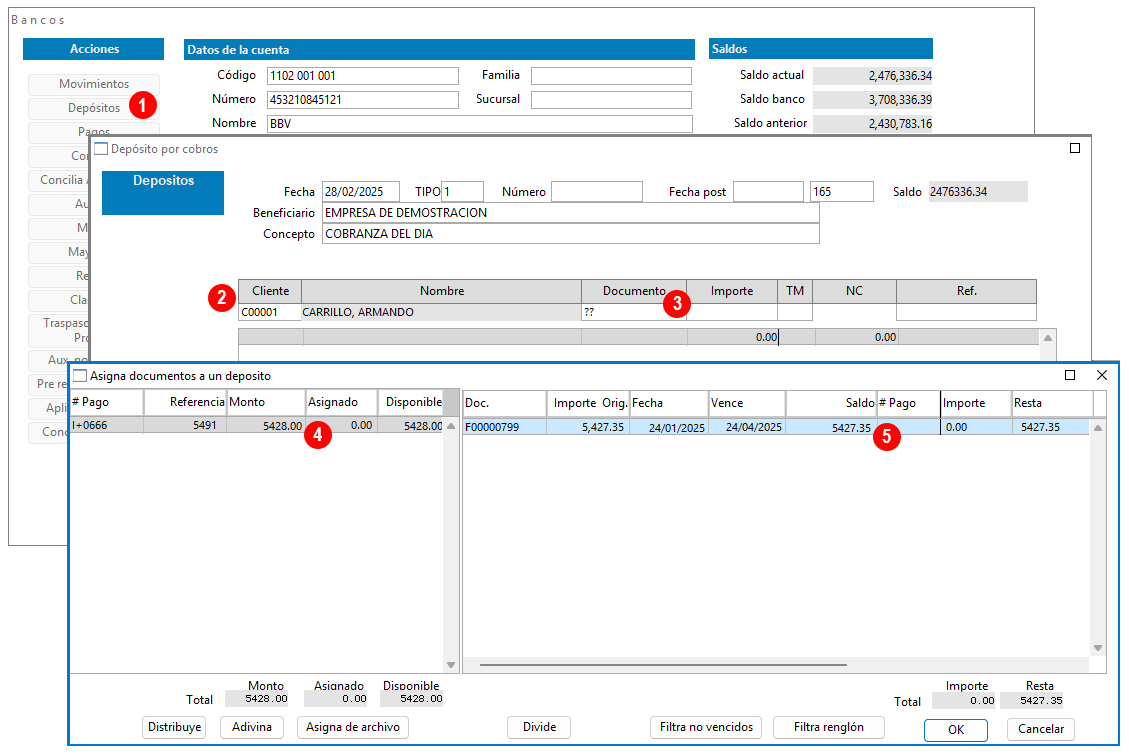Click the Filtra renglón button
Image resolution: width=1129 pixels, height=755 pixels.
[x=829, y=727]
